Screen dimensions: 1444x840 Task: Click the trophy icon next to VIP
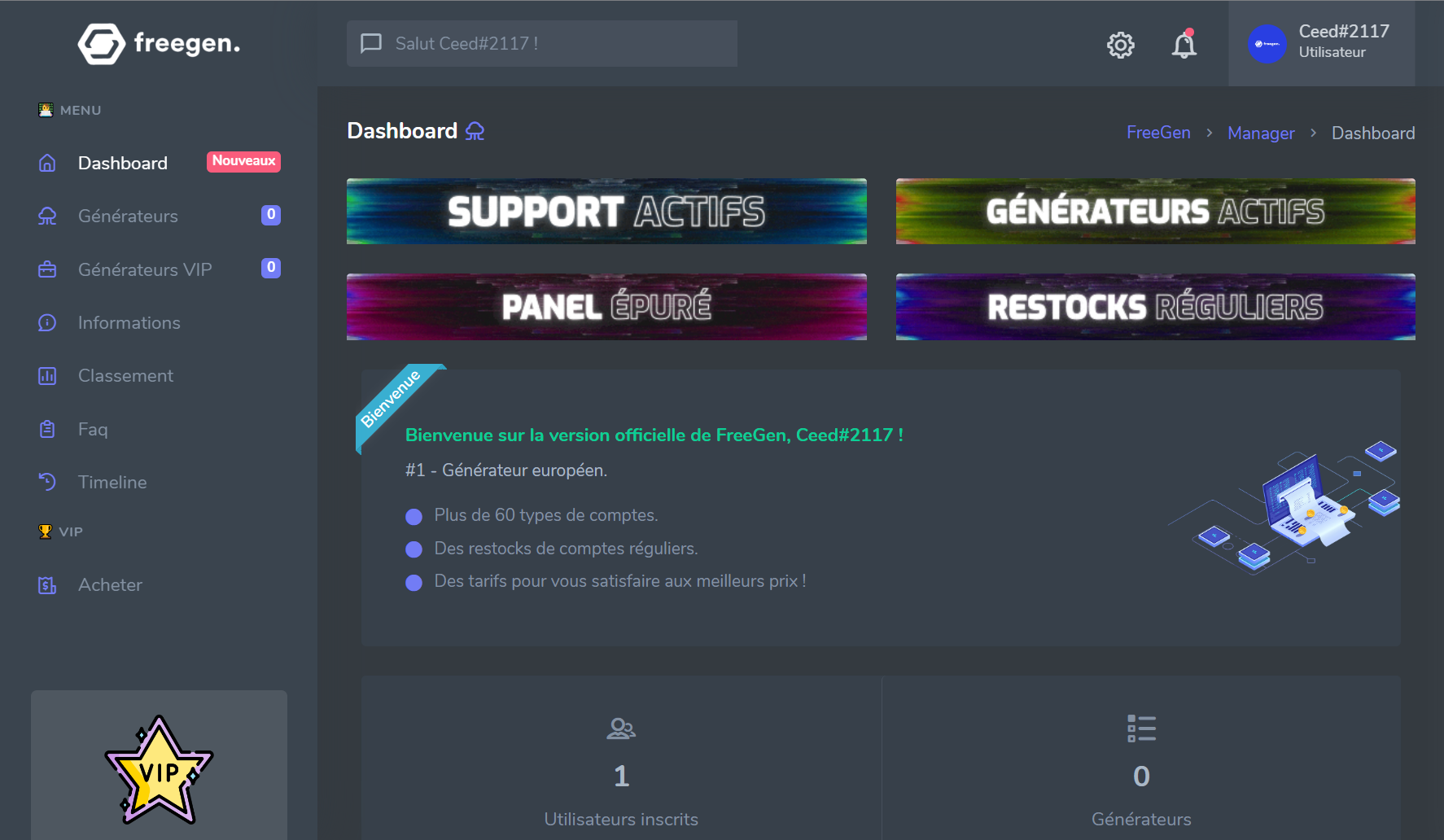(46, 532)
